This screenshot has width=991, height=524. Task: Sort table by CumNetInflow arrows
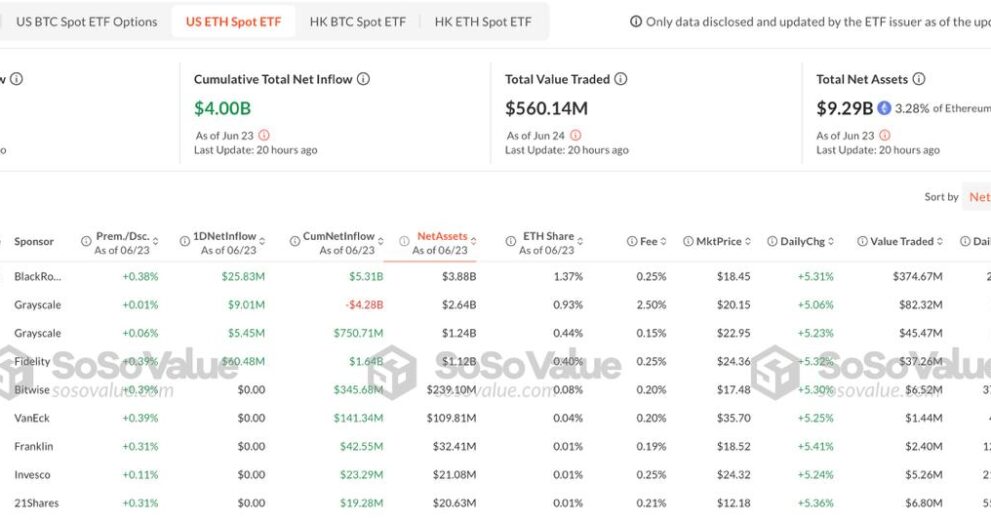[381, 241]
